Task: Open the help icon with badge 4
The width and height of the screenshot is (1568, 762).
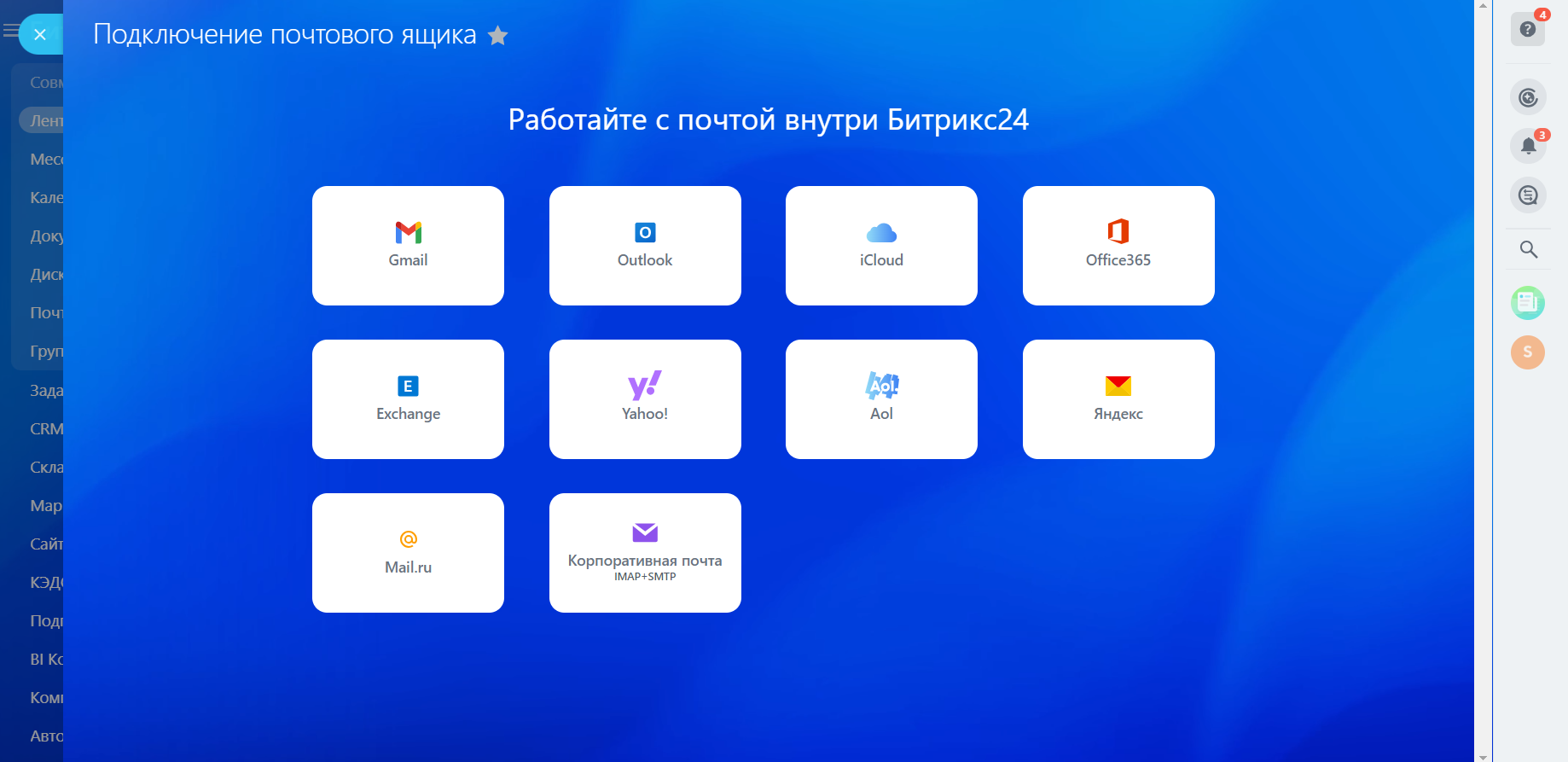Action: 1528,29
